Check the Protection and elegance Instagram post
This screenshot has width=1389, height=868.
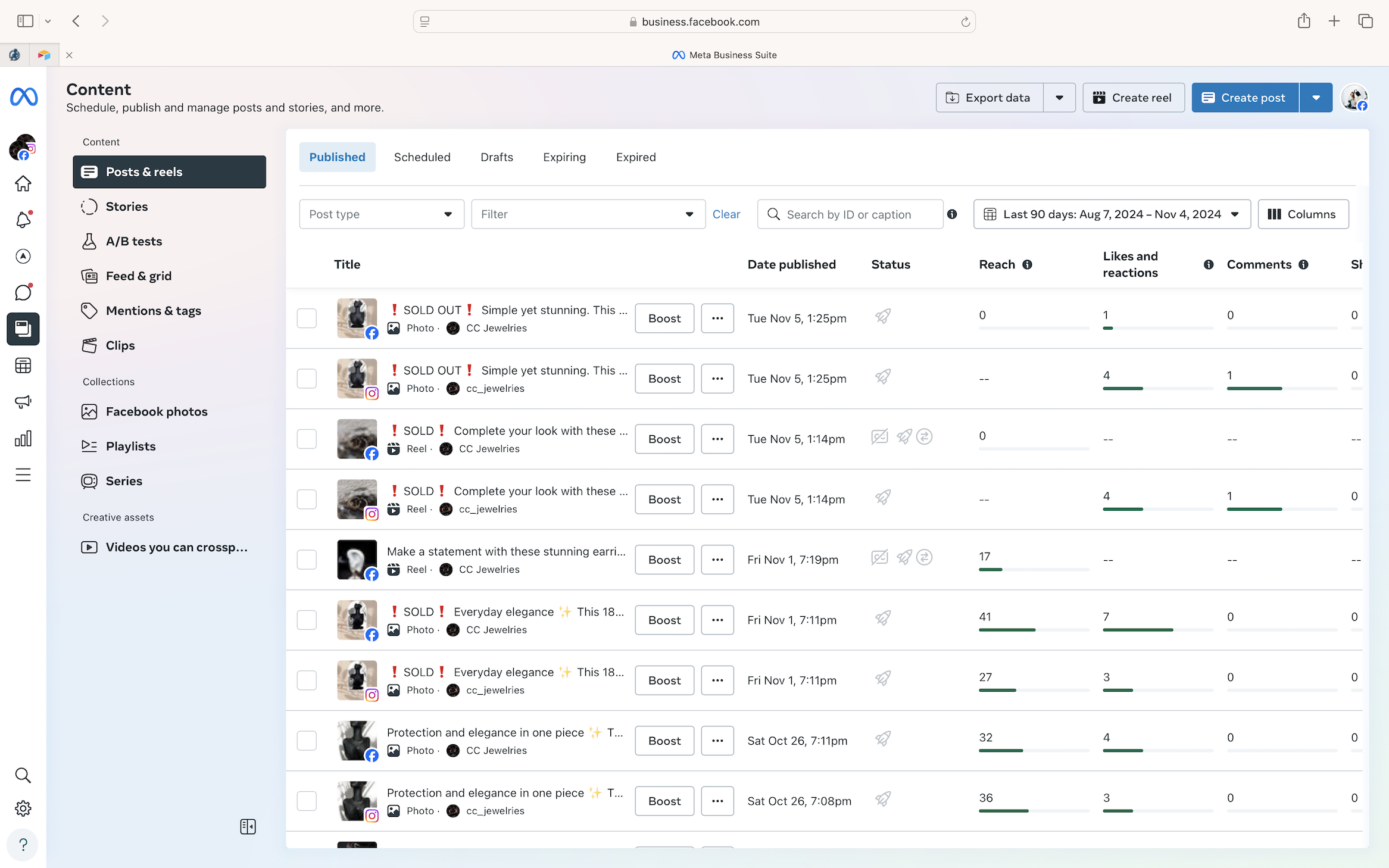(x=307, y=801)
